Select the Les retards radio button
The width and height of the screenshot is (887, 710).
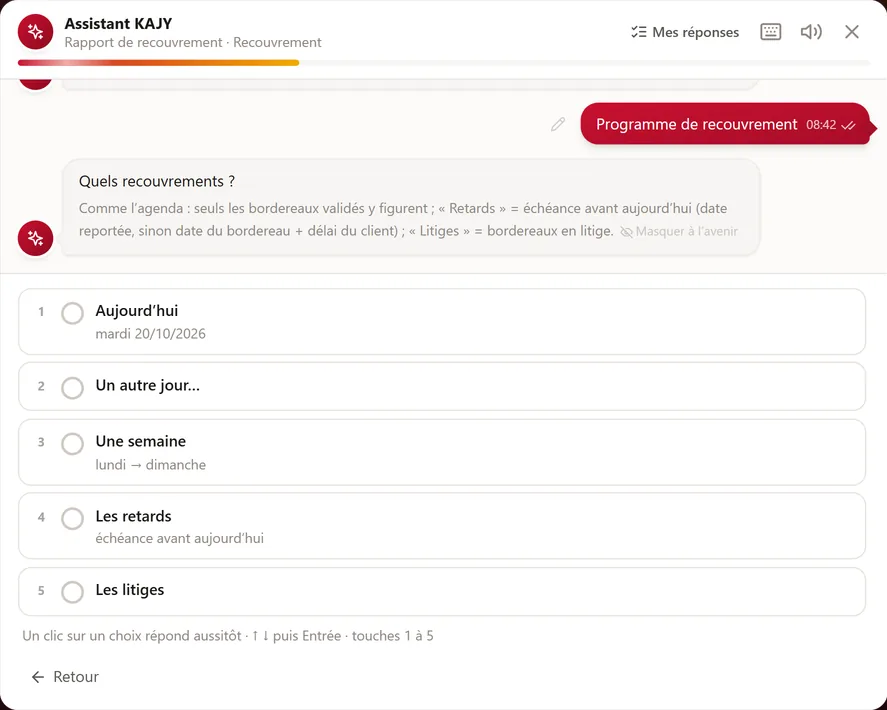72,518
